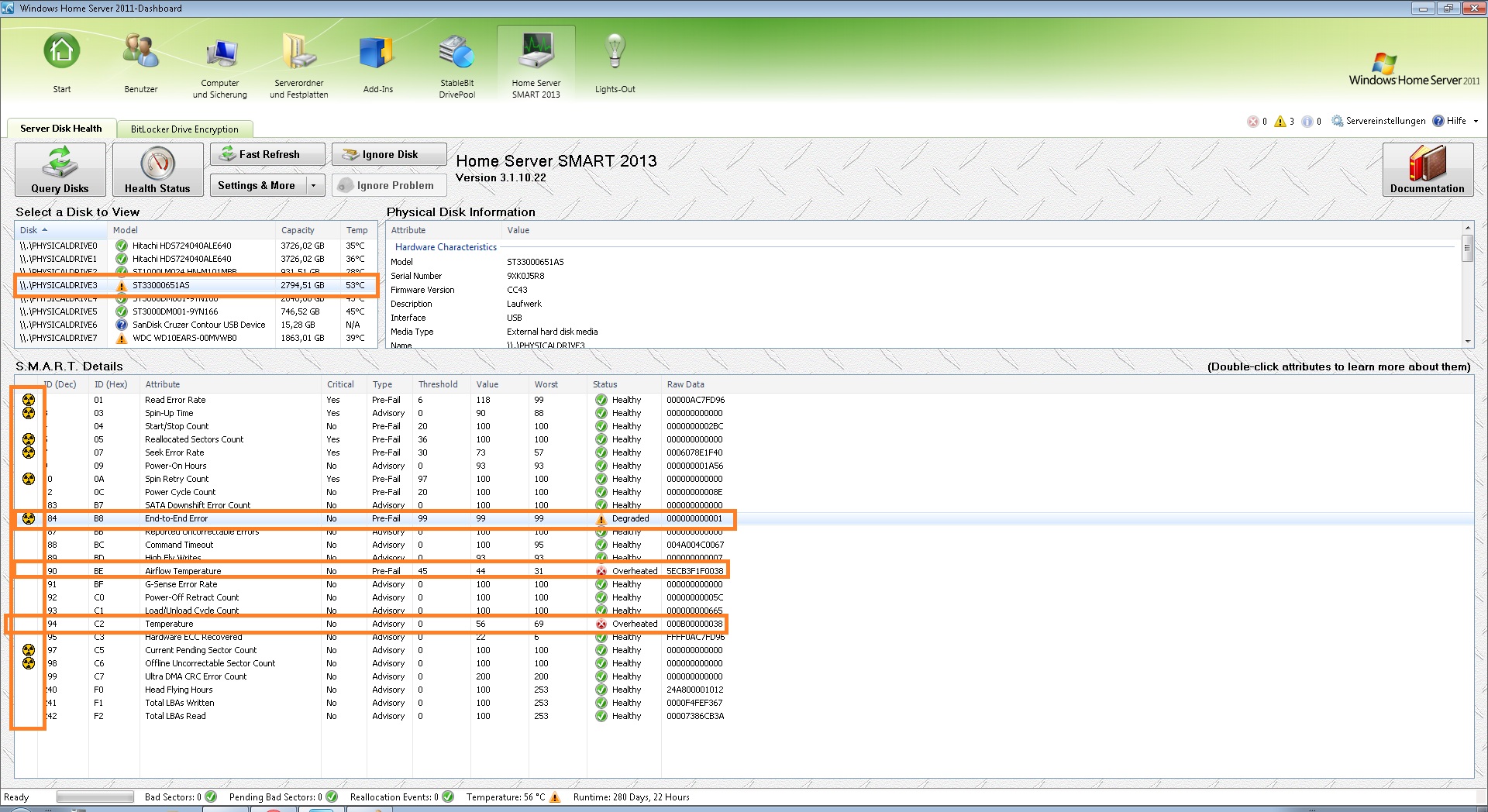
Task: Click Overheated icon of Temperature row
Action: point(601,624)
